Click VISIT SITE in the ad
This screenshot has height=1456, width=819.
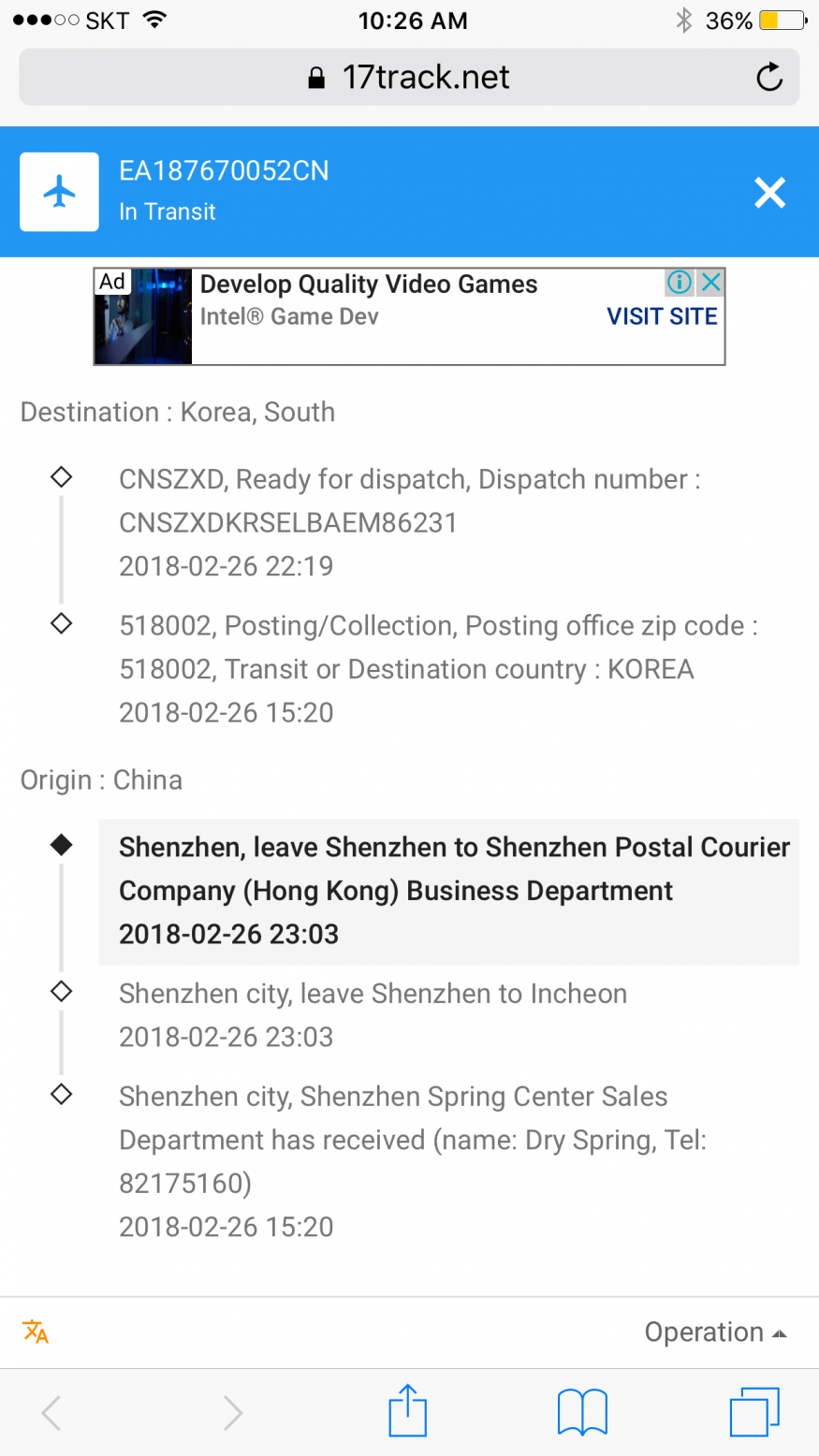click(662, 316)
